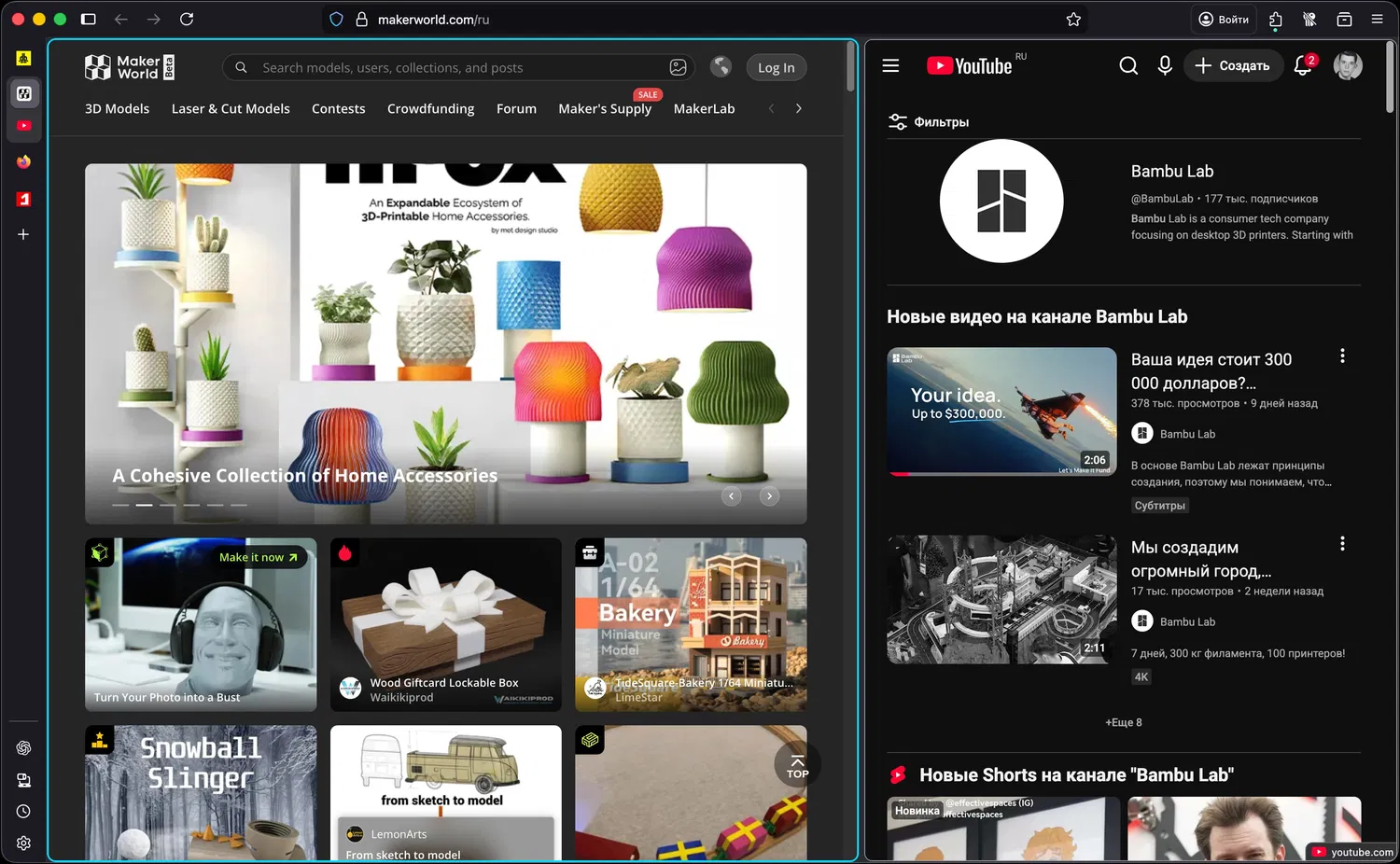The image size is (1400, 864).
Task: Open Maker's Supply store link
Action: pos(605,109)
